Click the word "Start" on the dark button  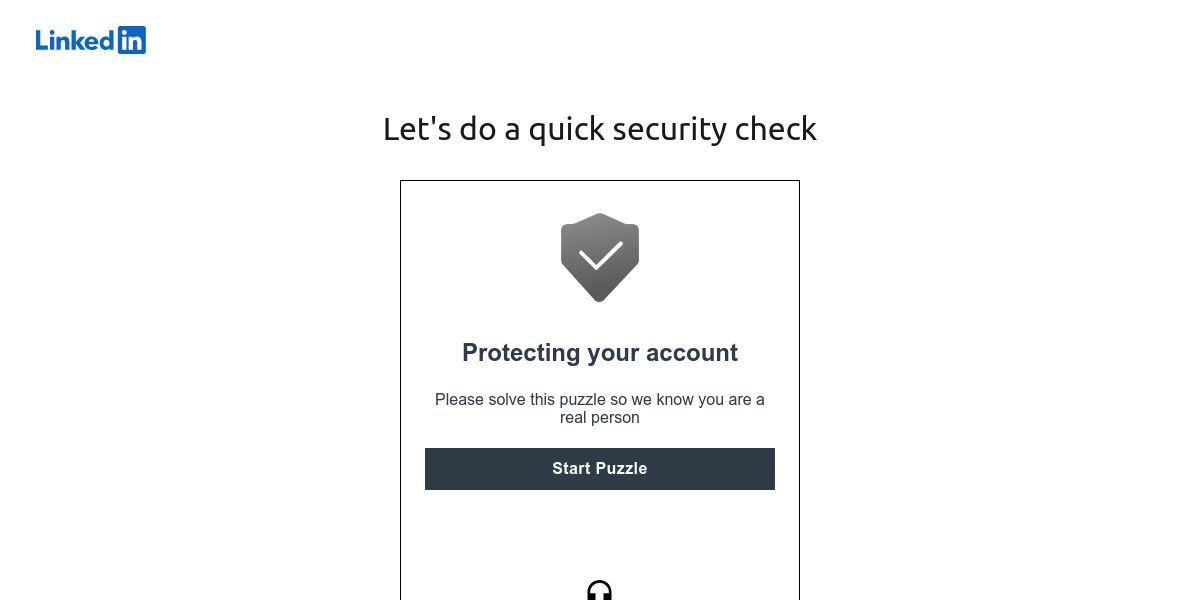572,469
